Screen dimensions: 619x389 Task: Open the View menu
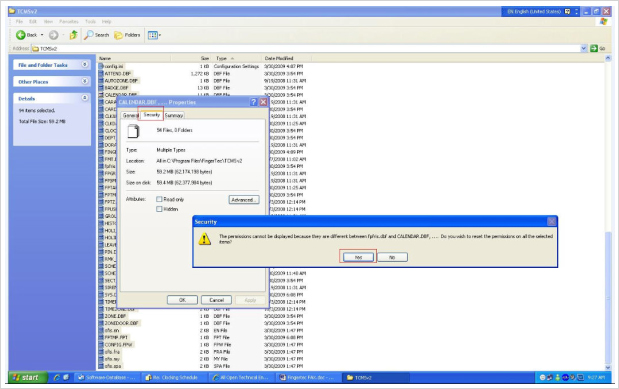pos(48,21)
